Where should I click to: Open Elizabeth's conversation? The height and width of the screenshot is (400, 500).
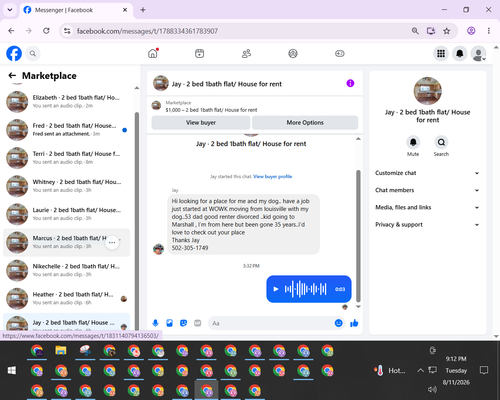tap(67, 102)
